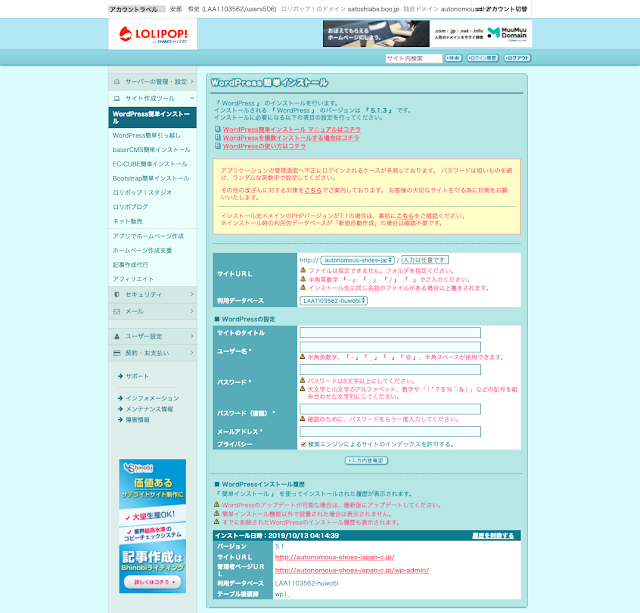Click the card icon beside 契約・お支払い
The height and width of the screenshot is (613, 640).
[117, 353]
